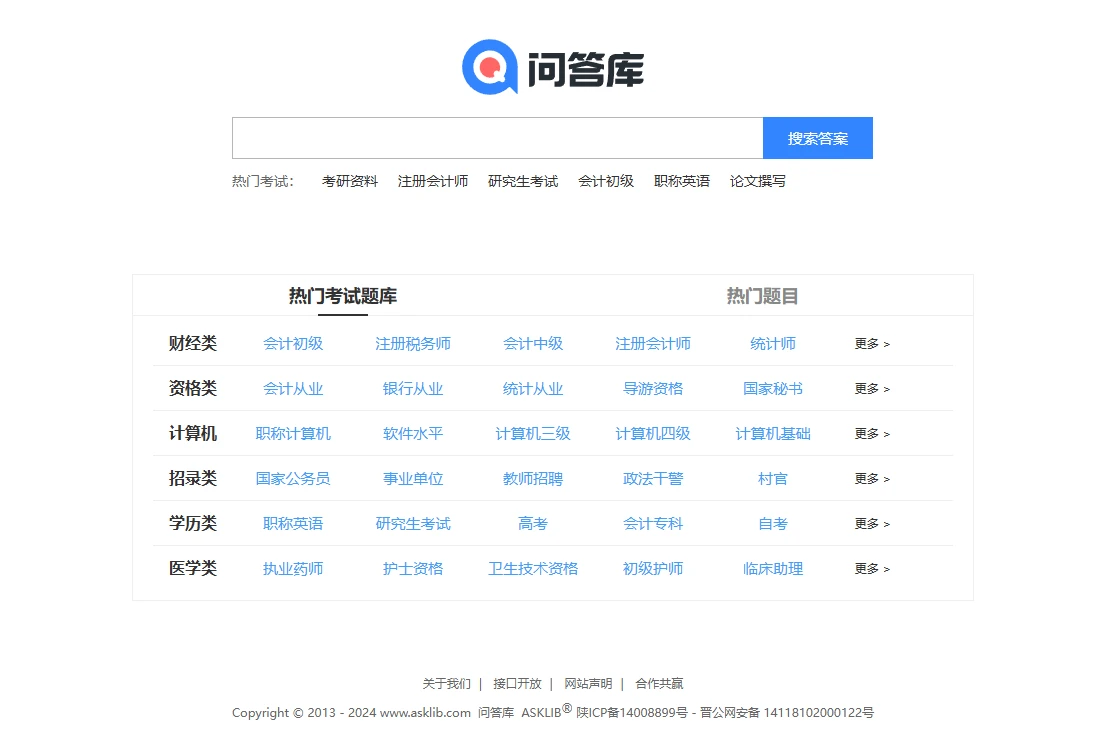Expand more 医学类 exams via 更多
The image size is (1113, 755).
[x=869, y=568]
